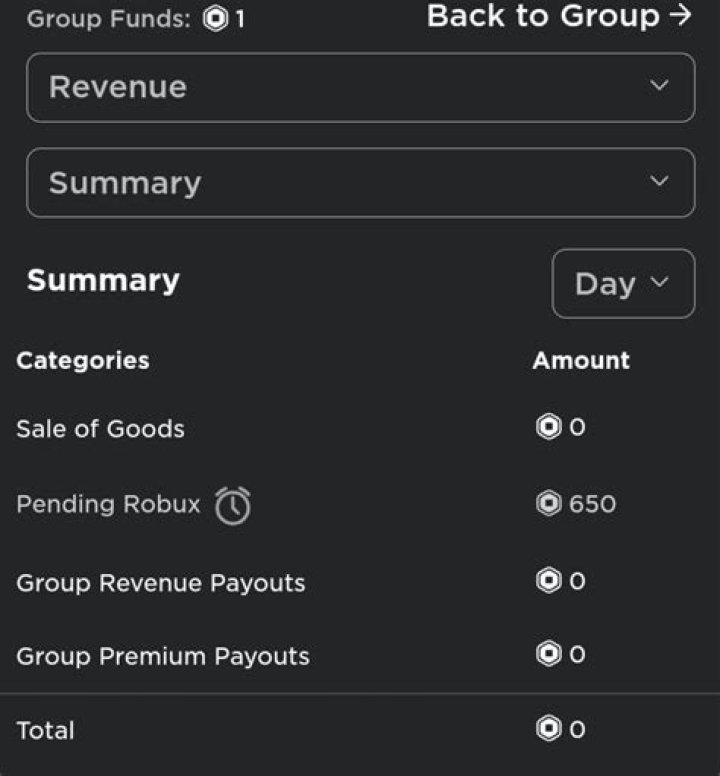The height and width of the screenshot is (776, 720).
Task: Select the Group Premium Payouts label
Action: pos(163,657)
